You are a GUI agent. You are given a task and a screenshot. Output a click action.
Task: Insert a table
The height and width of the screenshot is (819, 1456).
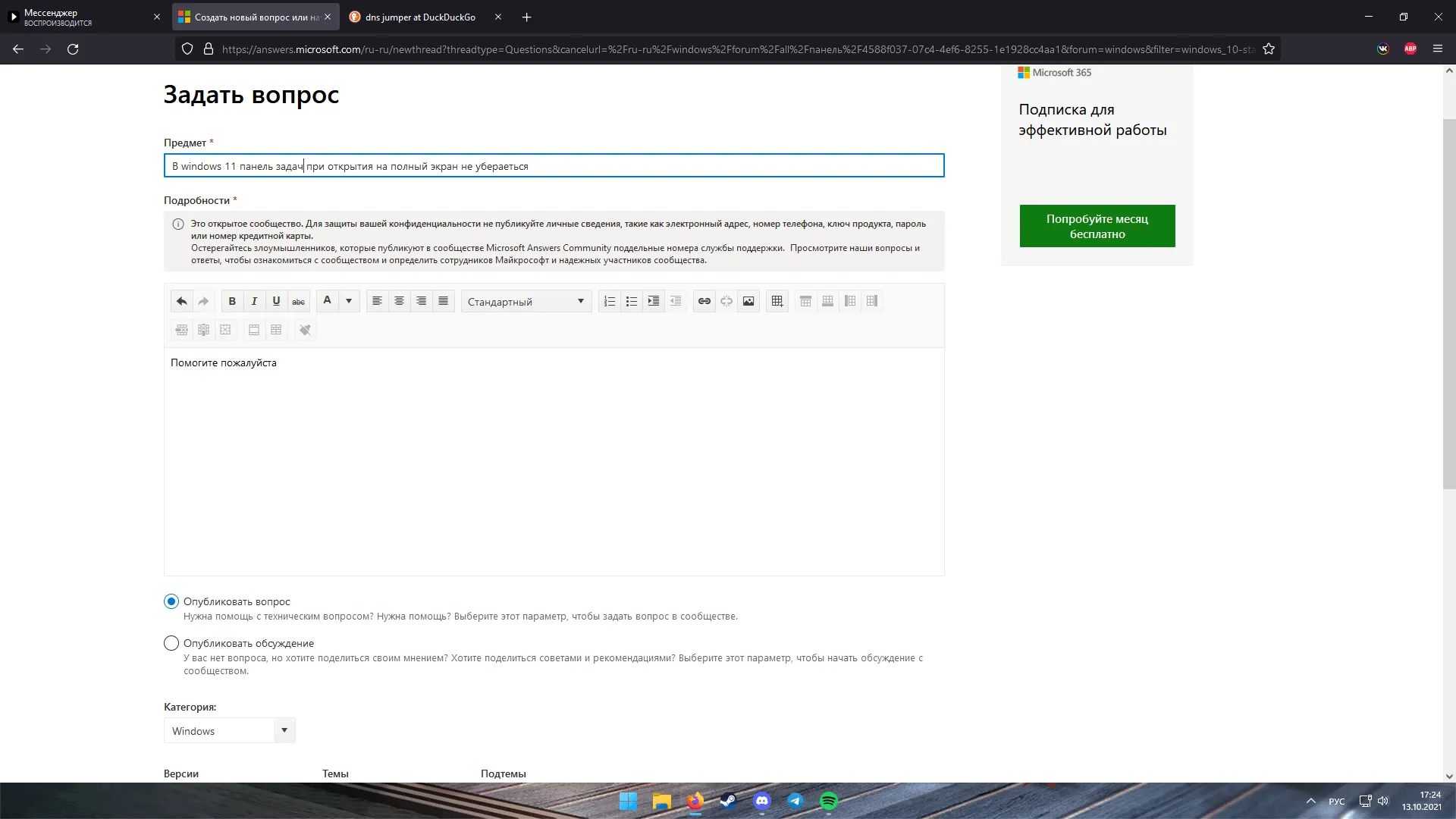tap(777, 301)
